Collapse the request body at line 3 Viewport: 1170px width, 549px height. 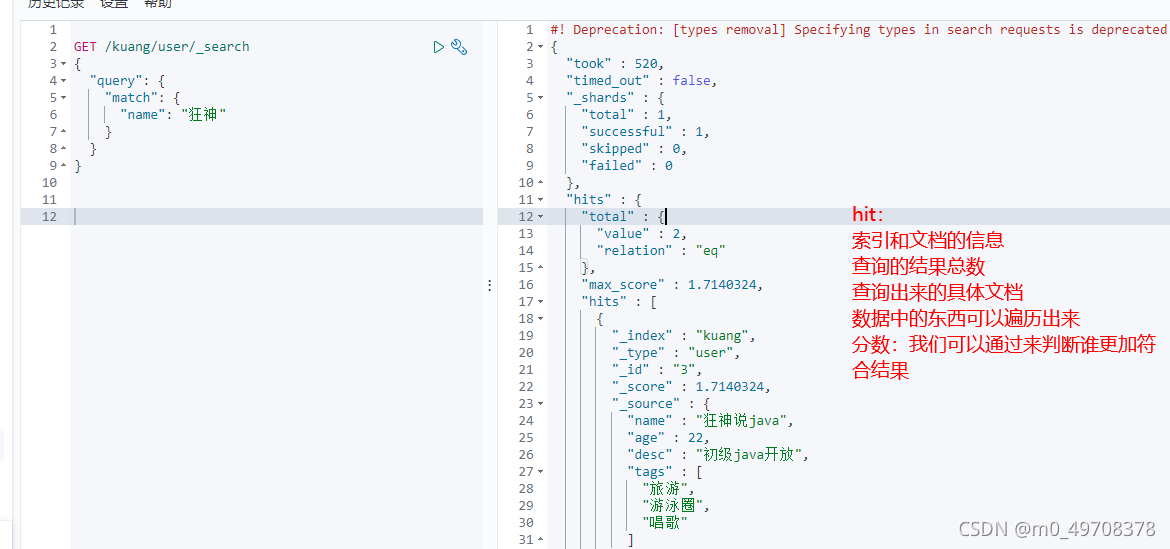(63, 64)
